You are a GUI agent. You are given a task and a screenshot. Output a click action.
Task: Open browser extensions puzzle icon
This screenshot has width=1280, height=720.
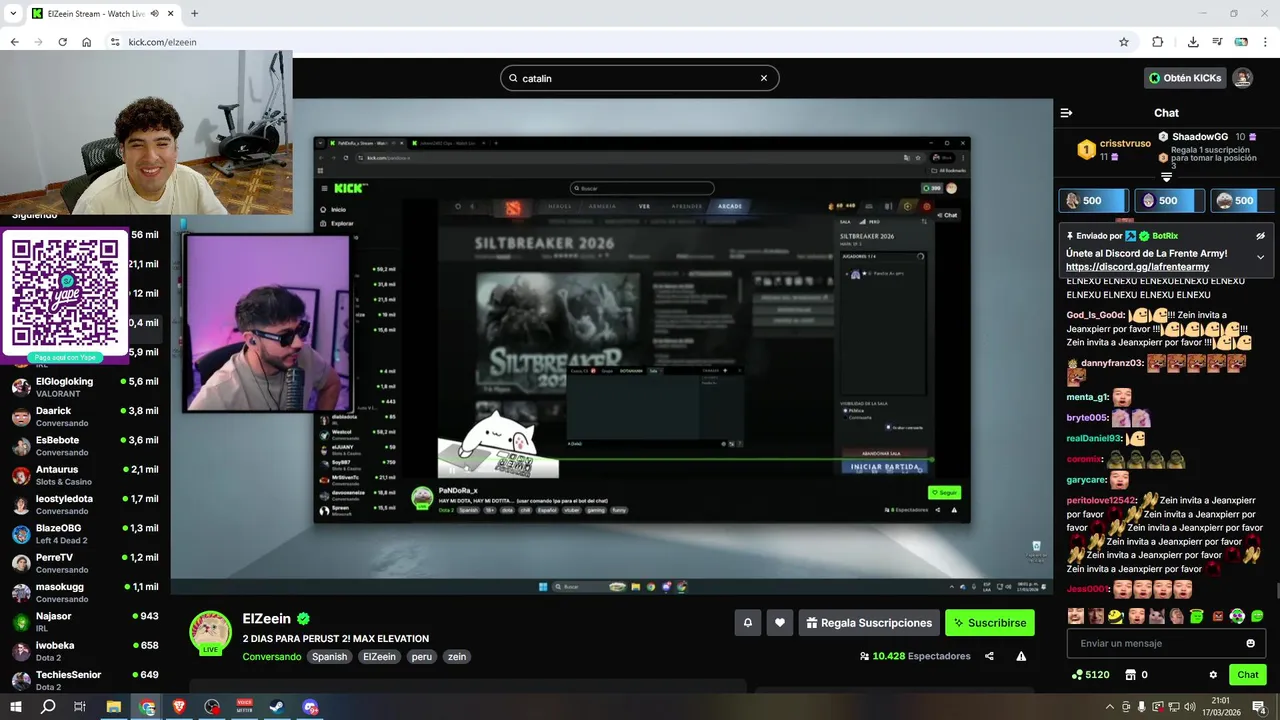point(1158,42)
